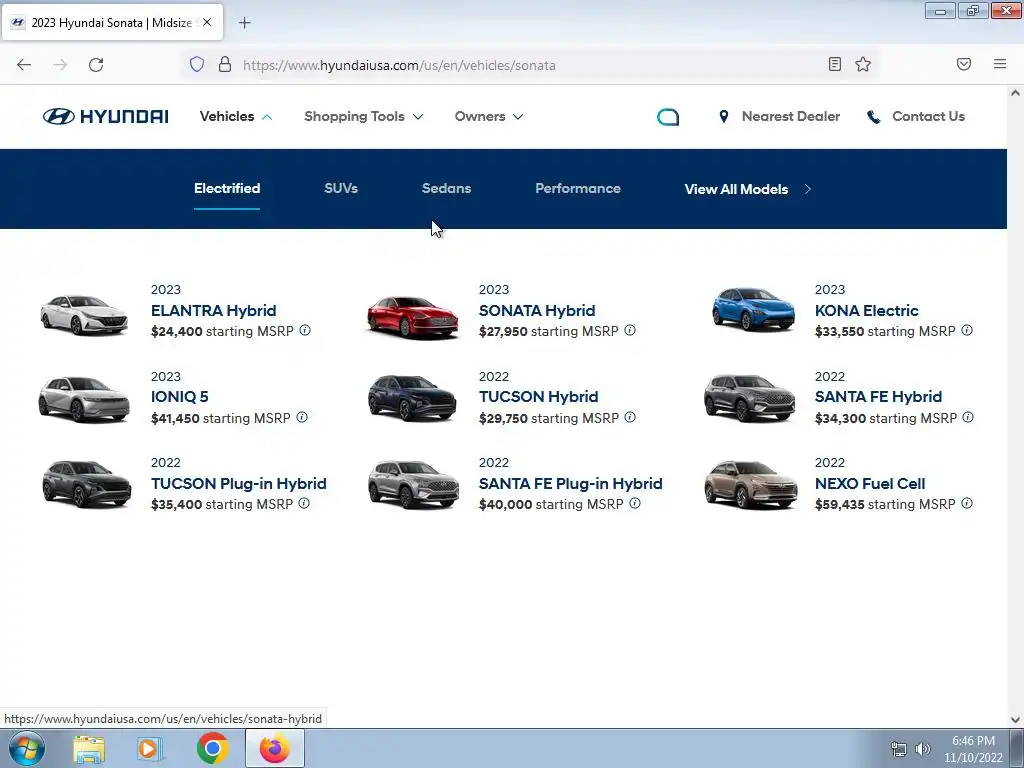Open NEXO Fuel Cell MSRP info icon
Viewport: 1024px width, 768px height.
pos(967,504)
